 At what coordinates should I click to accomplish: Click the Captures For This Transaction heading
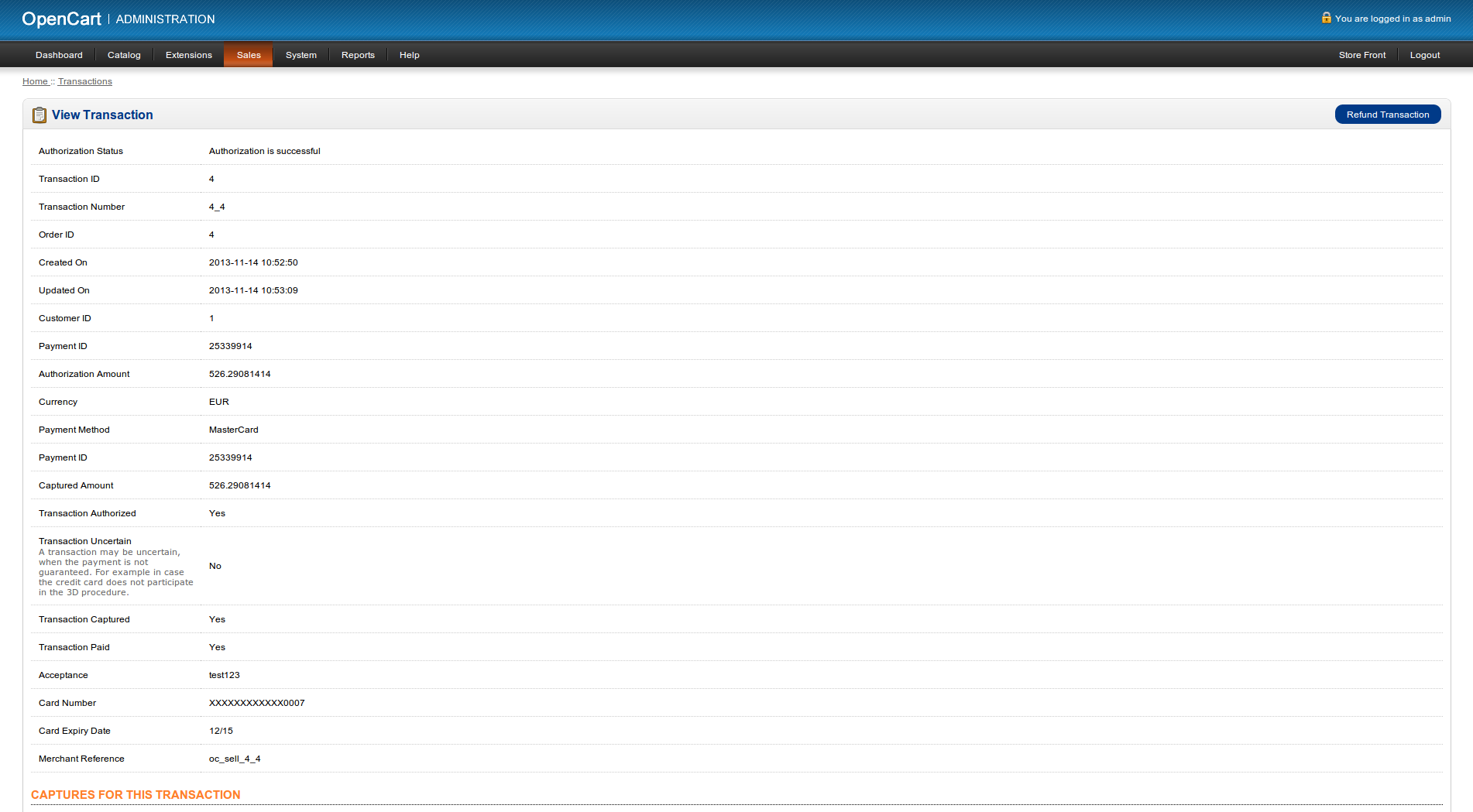136,795
